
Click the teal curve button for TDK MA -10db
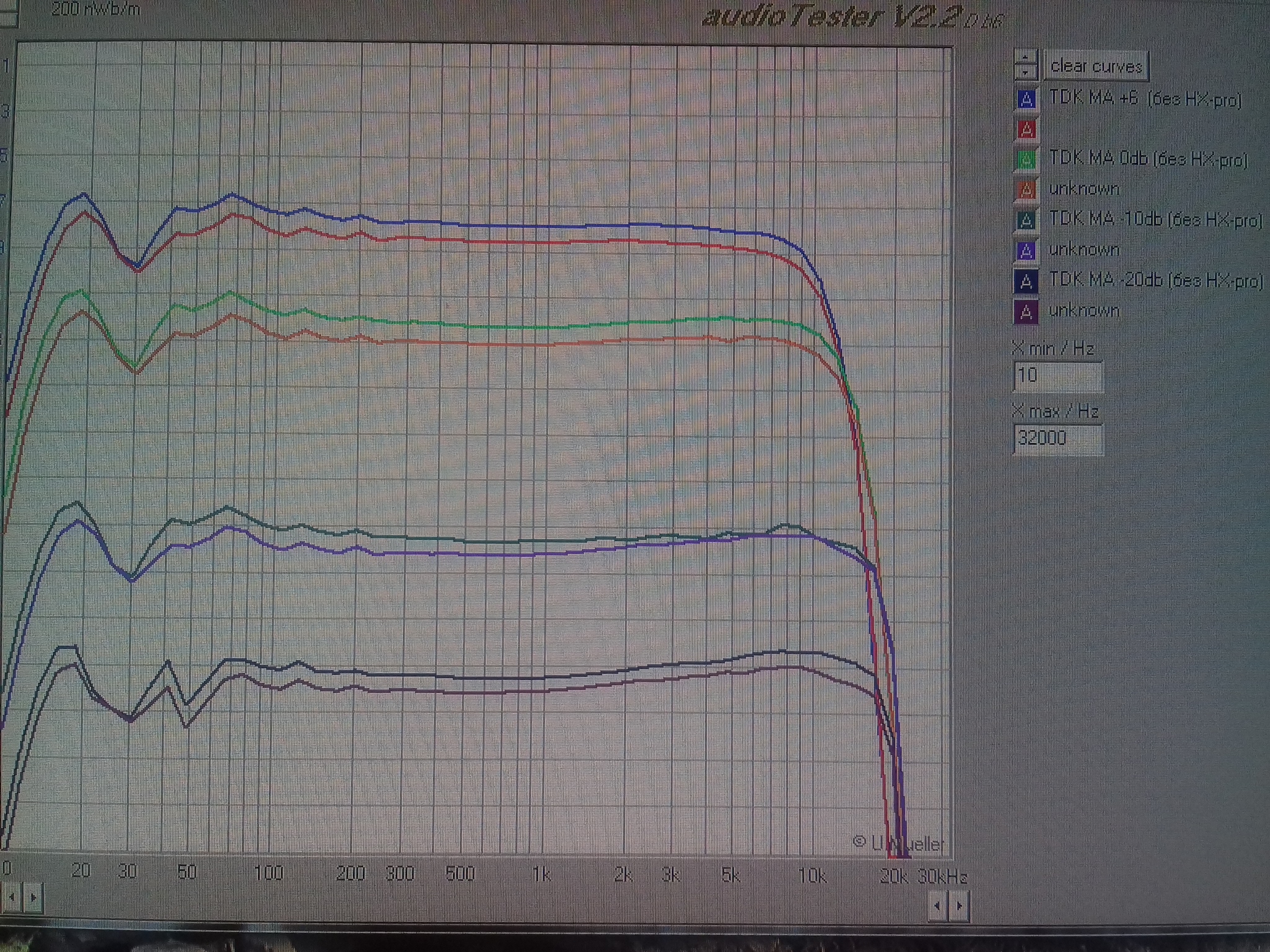click(x=1026, y=220)
